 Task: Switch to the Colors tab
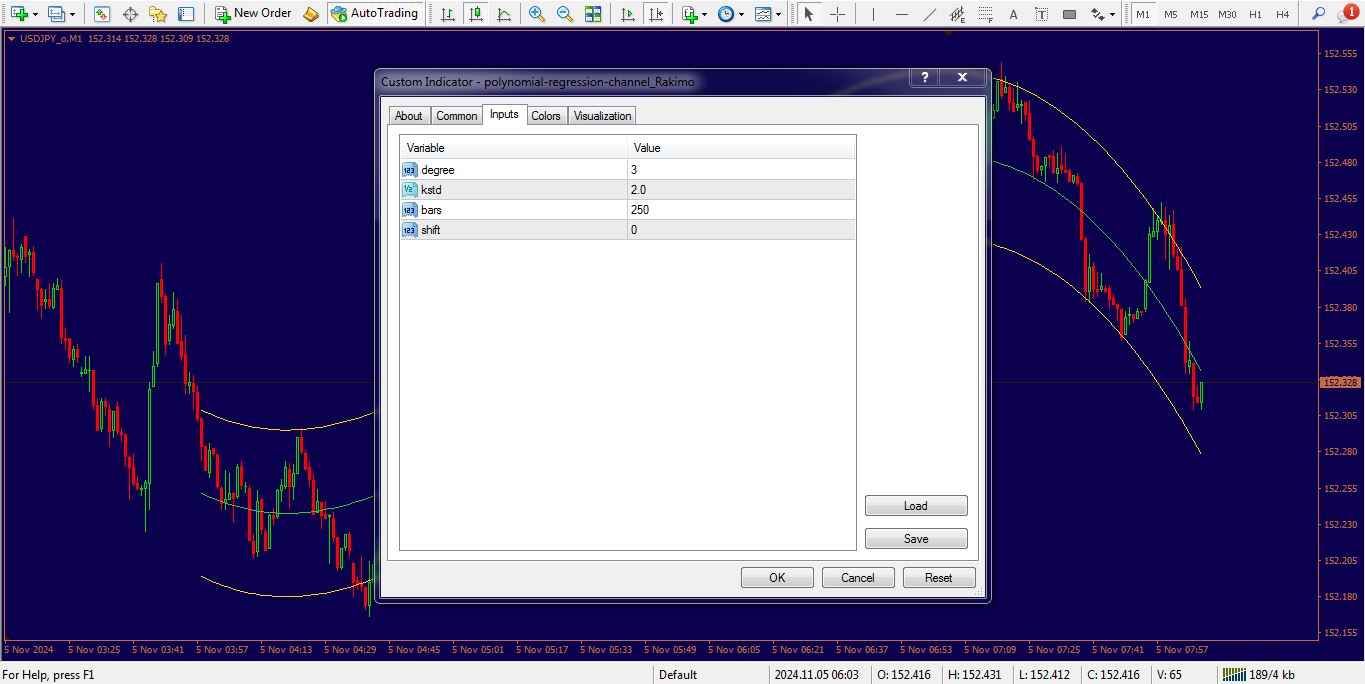tap(546, 116)
